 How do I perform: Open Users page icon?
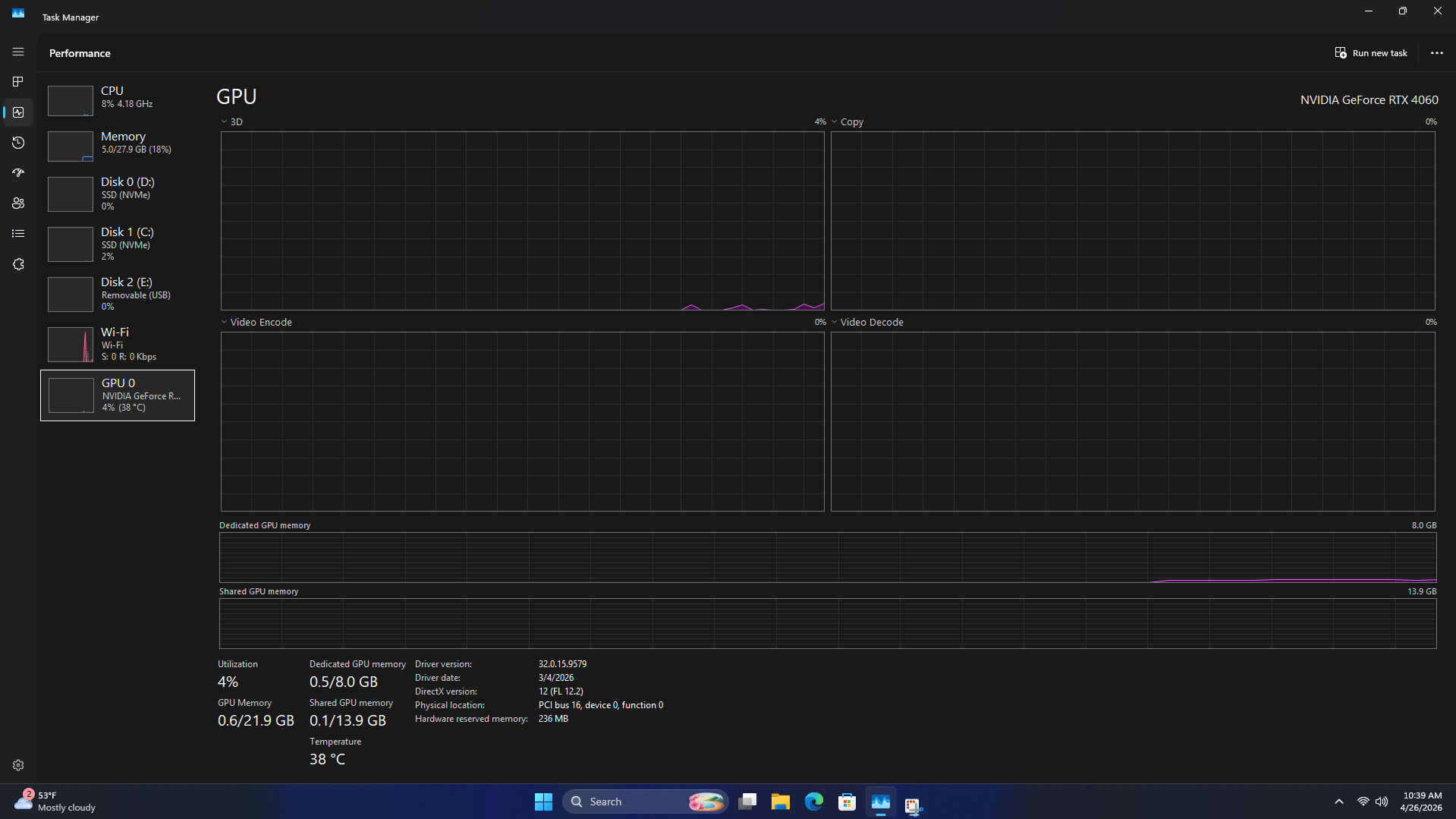(18, 203)
